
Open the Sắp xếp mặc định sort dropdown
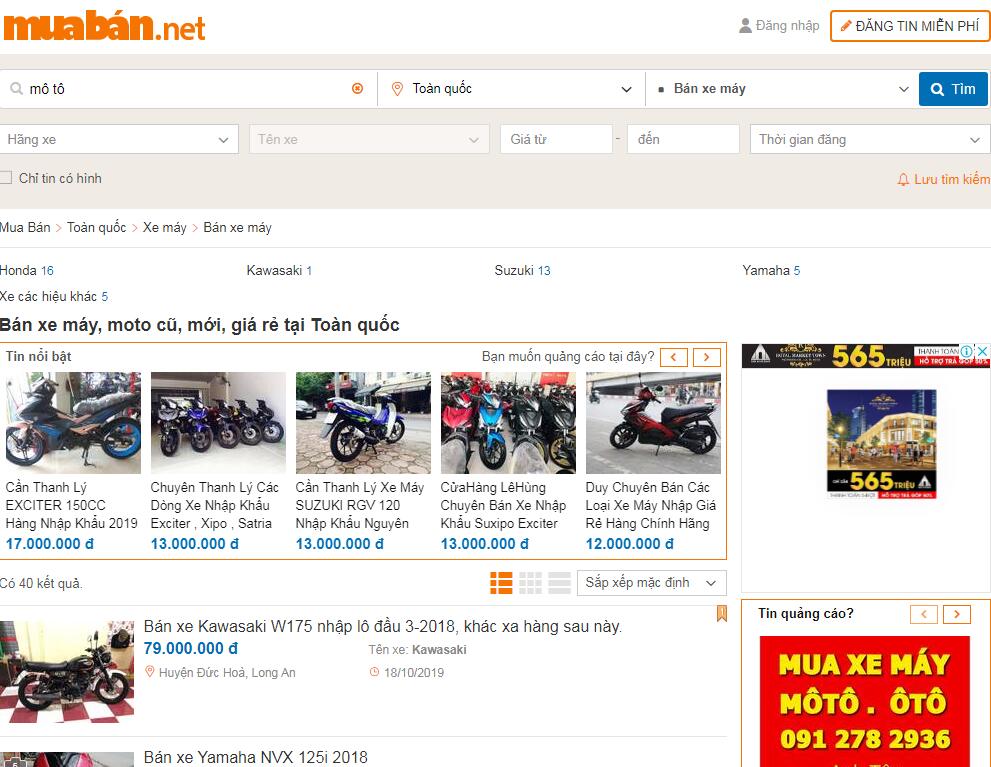click(652, 583)
